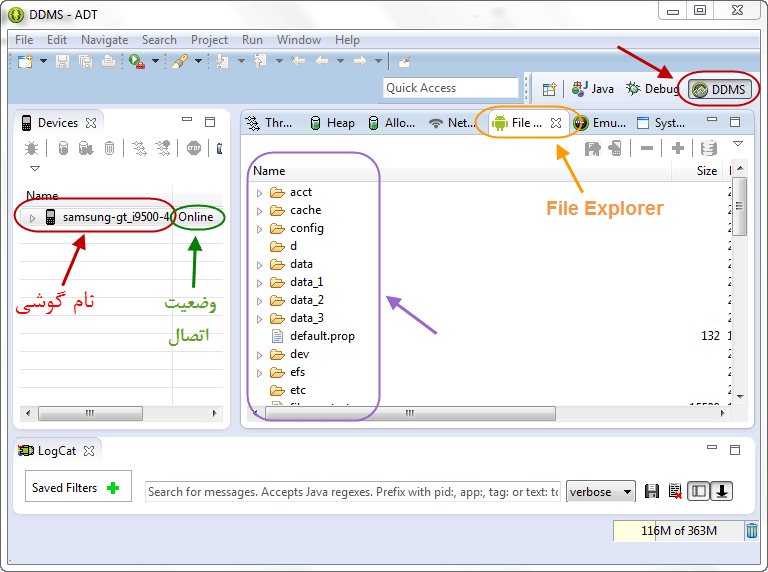768x572 pixels.
Task: Switch to the Java perspective
Action: 593,89
